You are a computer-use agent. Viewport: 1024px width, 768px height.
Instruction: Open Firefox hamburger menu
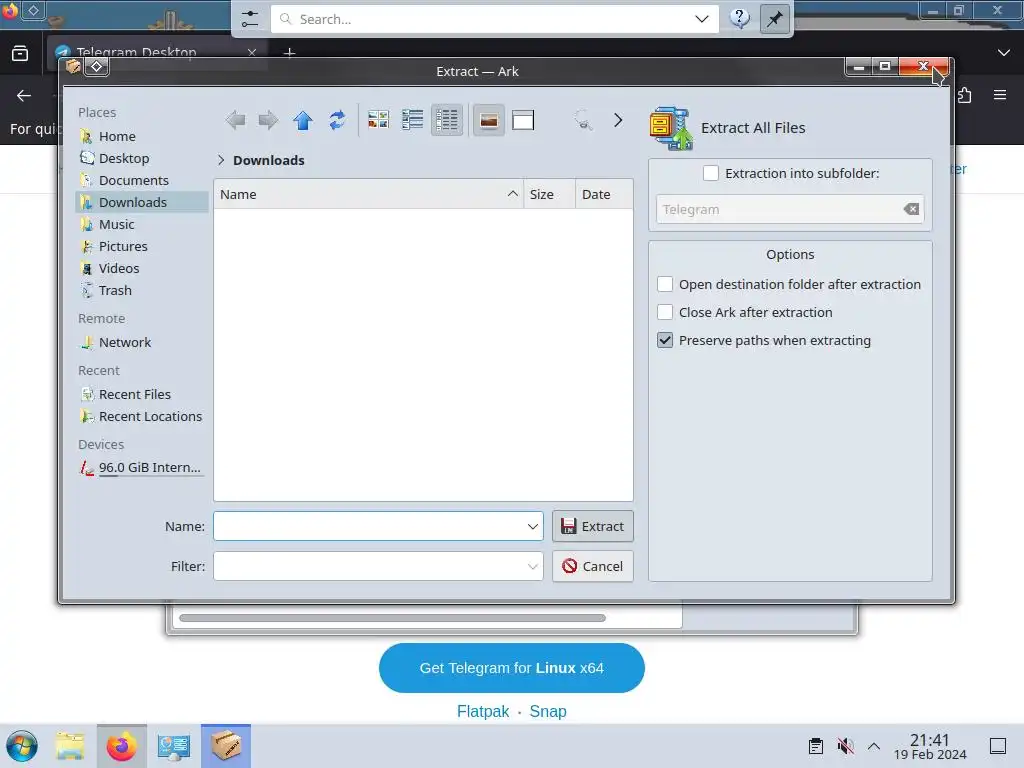tap(999, 95)
